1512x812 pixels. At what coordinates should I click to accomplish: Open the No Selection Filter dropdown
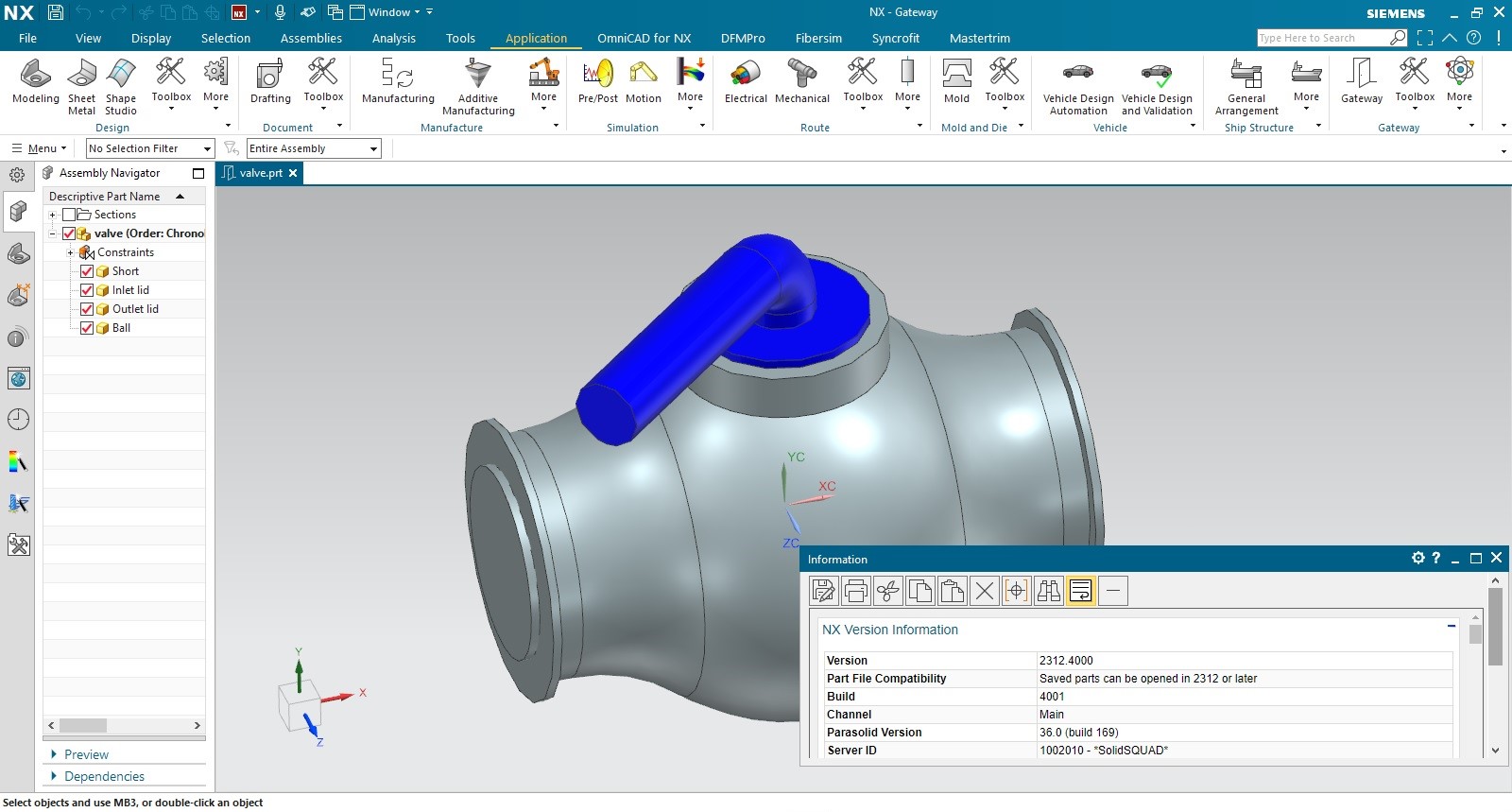click(x=150, y=148)
